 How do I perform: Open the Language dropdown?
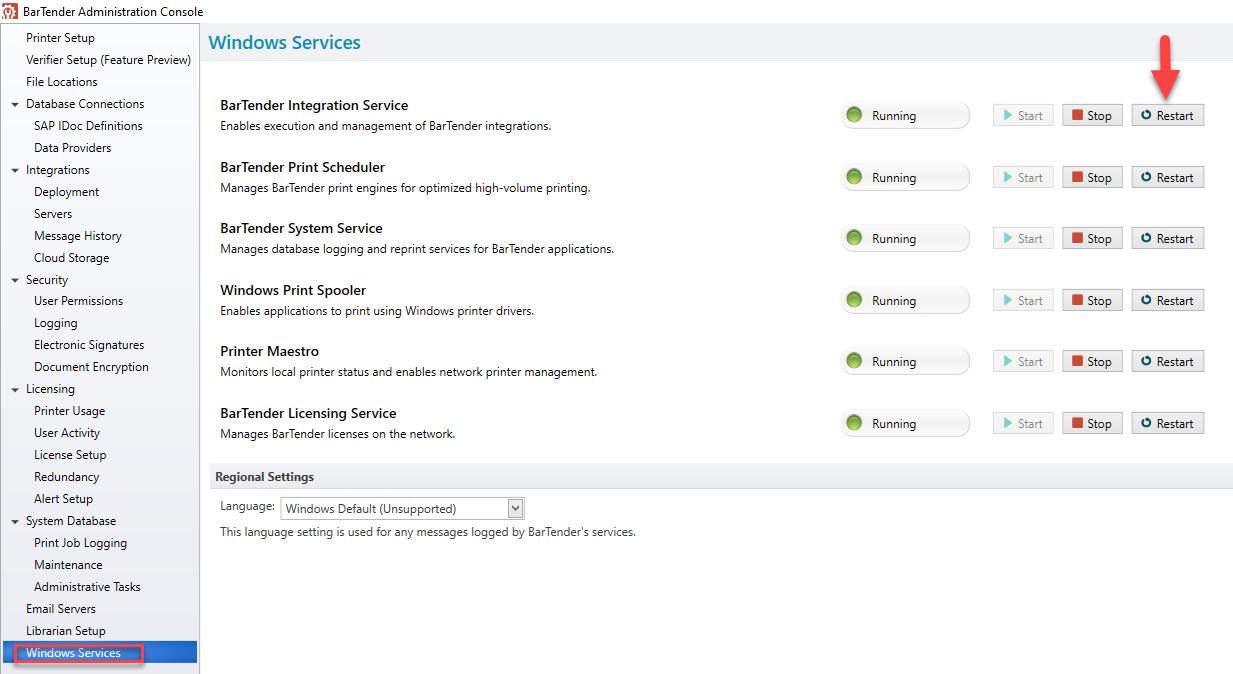pyautogui.click(x=402, y=508)
